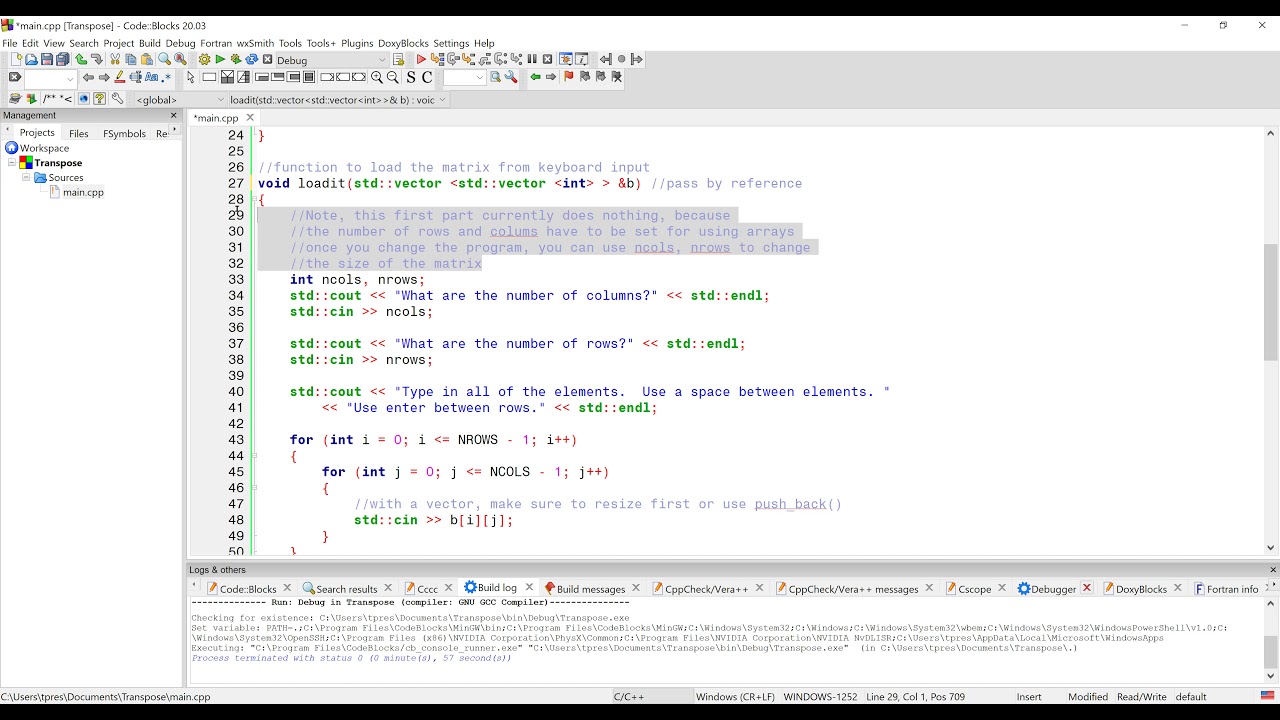This screenshot has width=1280, height=720.
Task: Open the global scope dropdown
Action: (179, 100)
